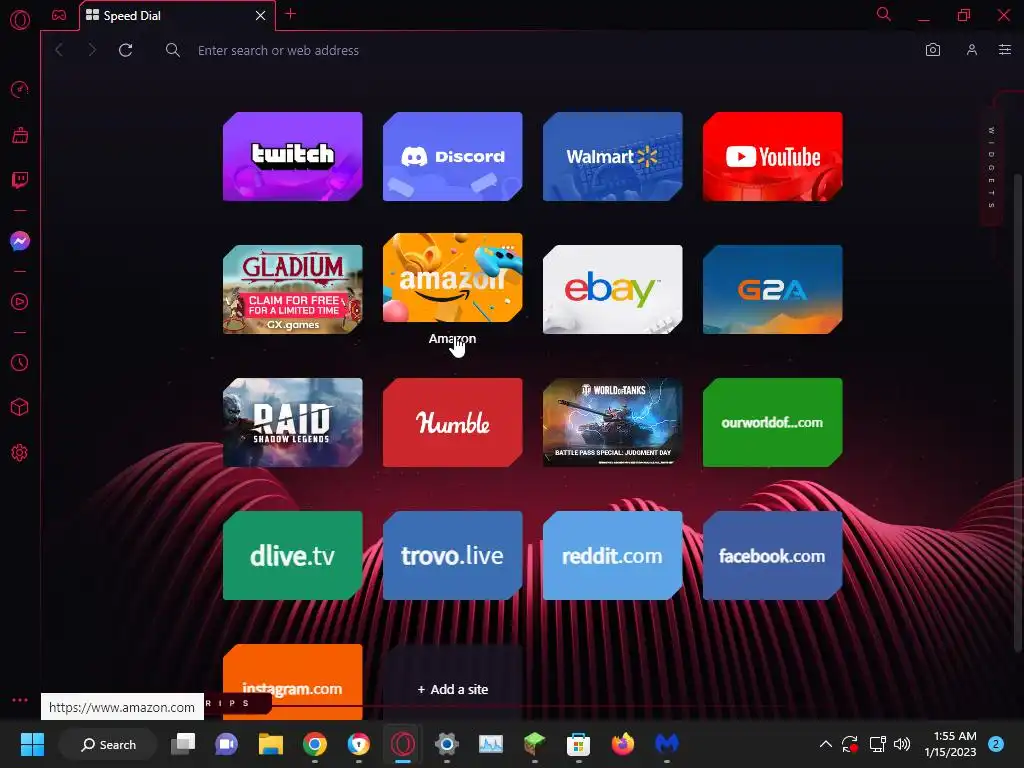Click the page vertical scrollbar
1024x768 pixels.
point(1017,411)
